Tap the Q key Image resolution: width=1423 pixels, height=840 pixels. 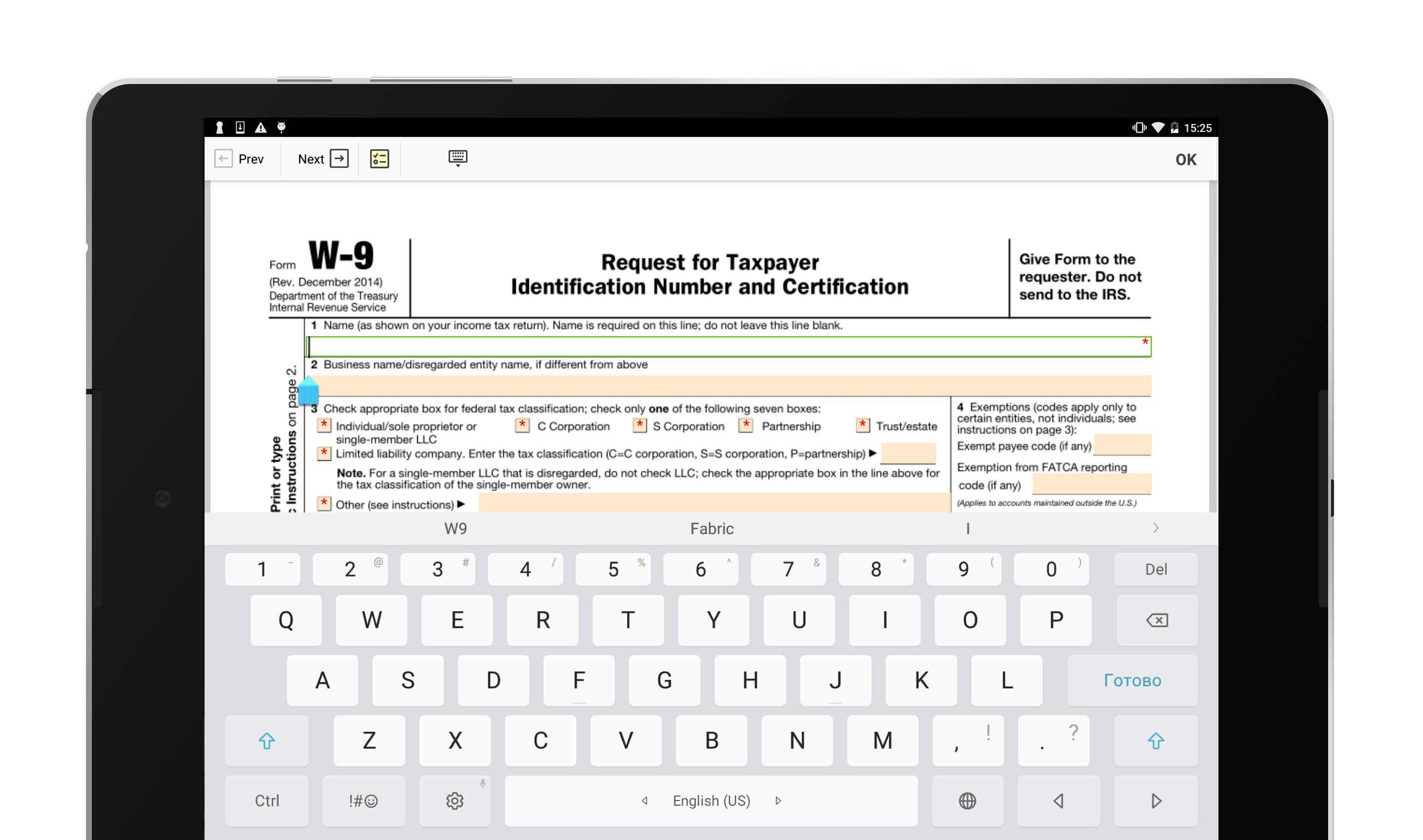point(286,621)
